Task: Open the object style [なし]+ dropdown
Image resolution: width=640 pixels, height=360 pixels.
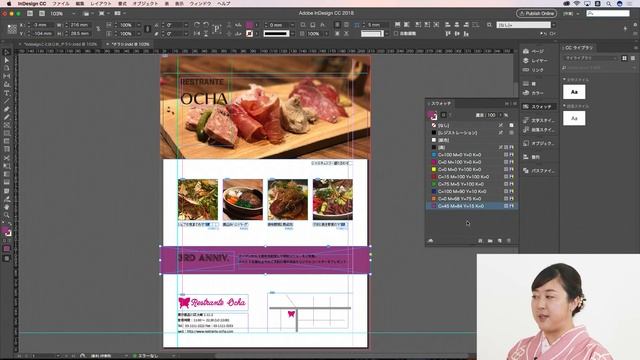Action: tap(554, 25)
